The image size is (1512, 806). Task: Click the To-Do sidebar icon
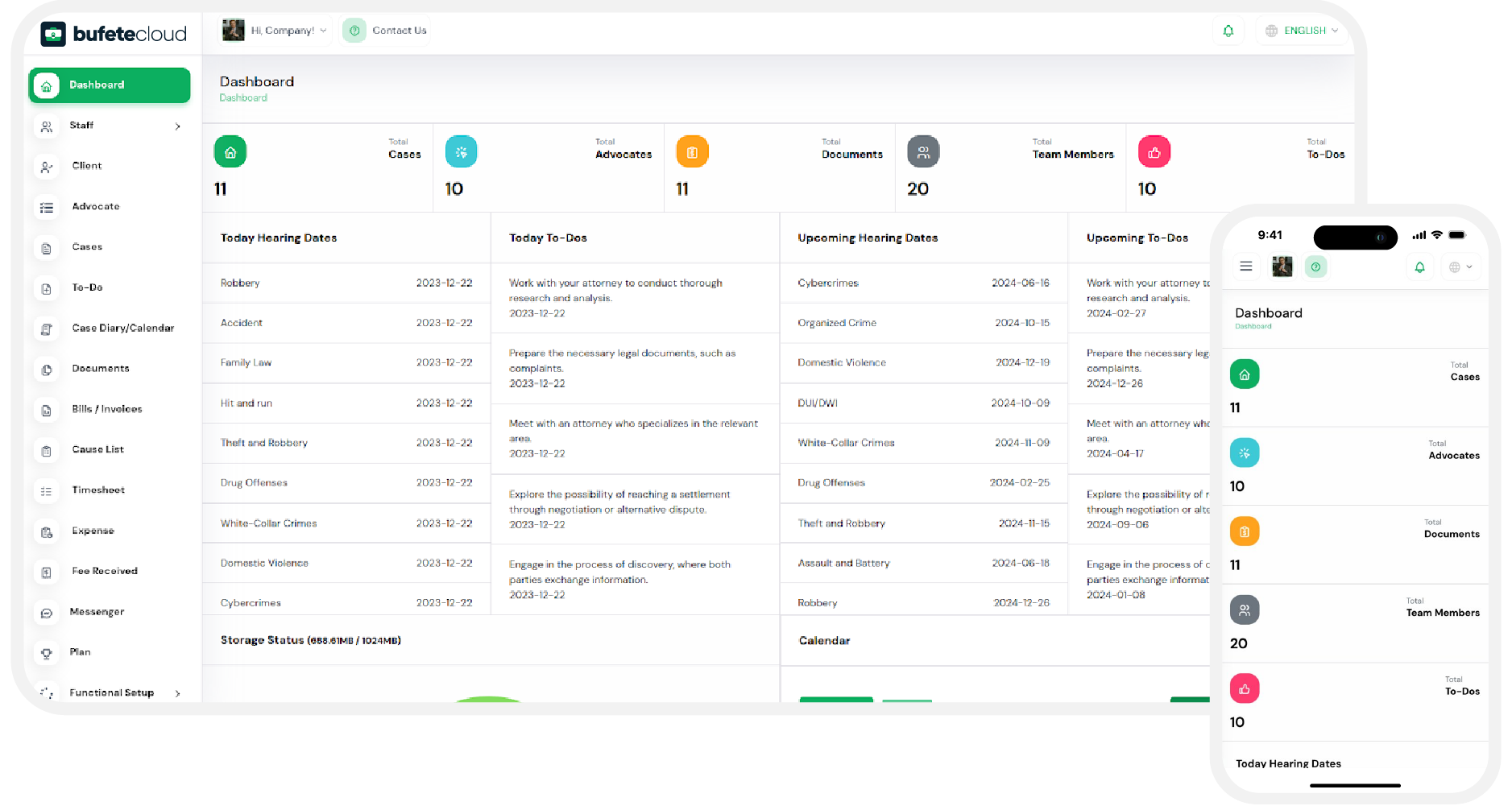pyautogui.click(x=47, y=288)
